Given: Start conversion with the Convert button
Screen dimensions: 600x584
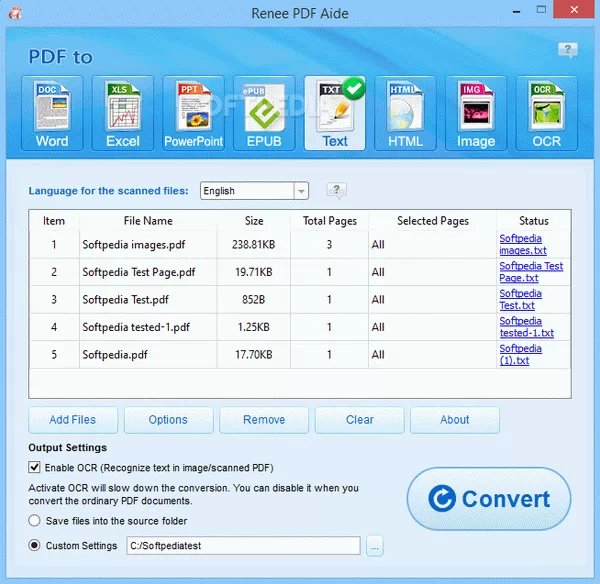Looking at the screenshot, I should point(489,499).
